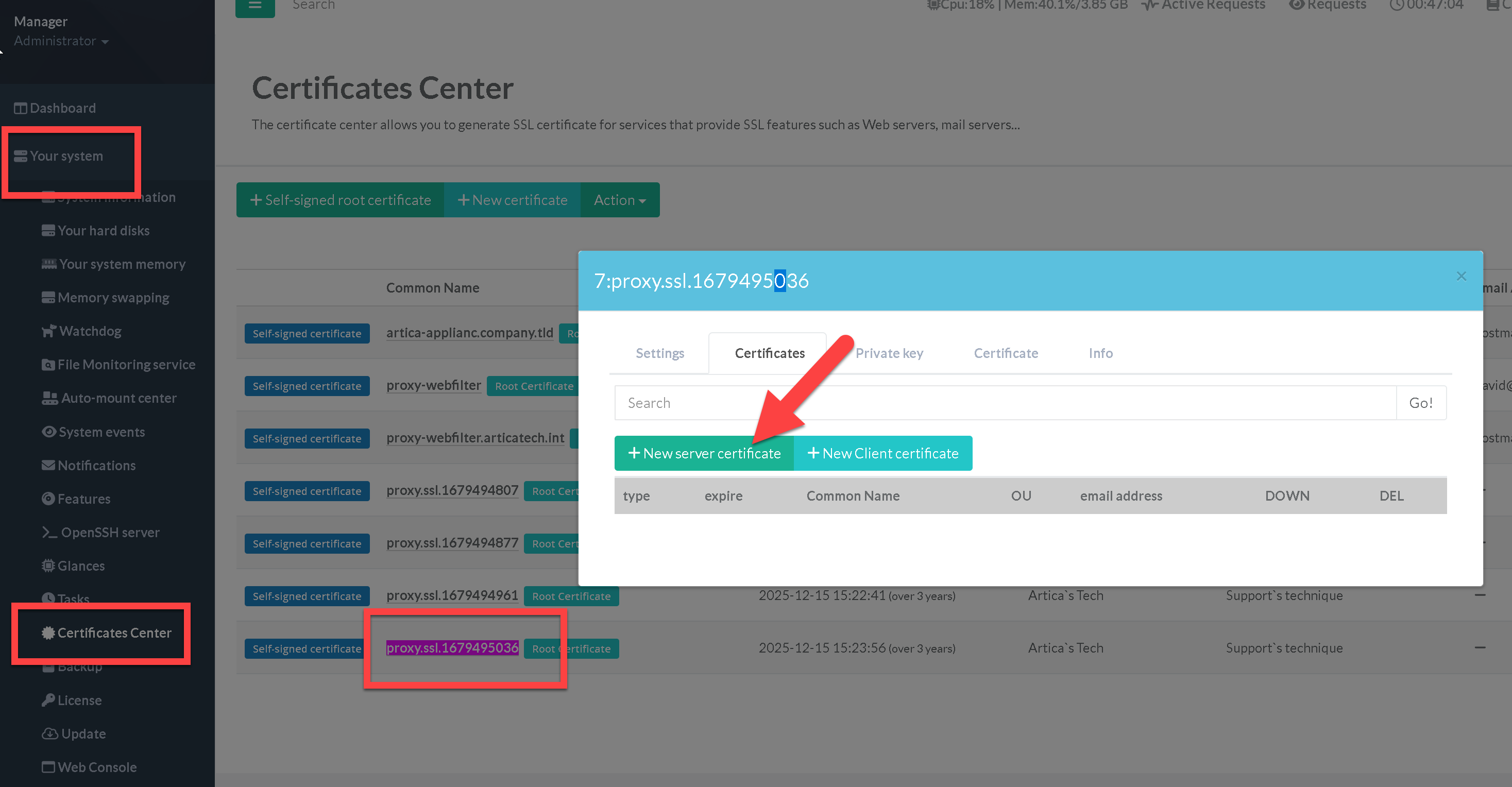The width and height of the screenshot is (1512, 787).
Task: Switch to the Settings tab
Action: 660,353
